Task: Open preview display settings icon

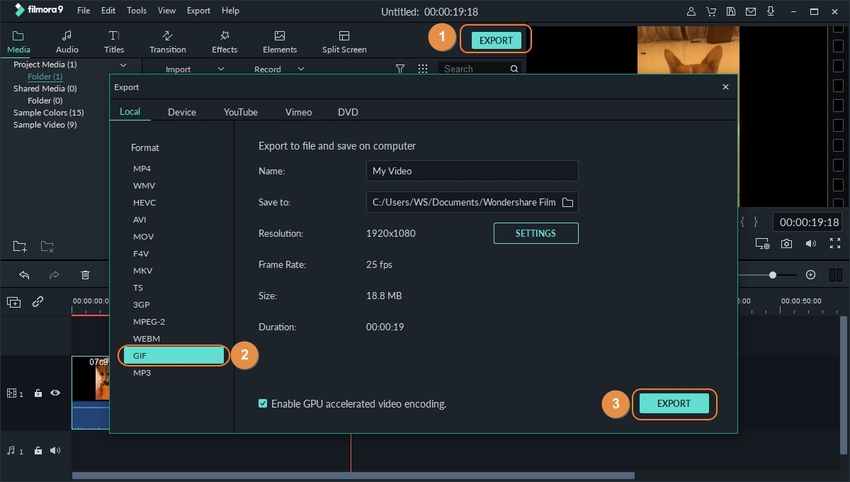Action: click(762, 243)
